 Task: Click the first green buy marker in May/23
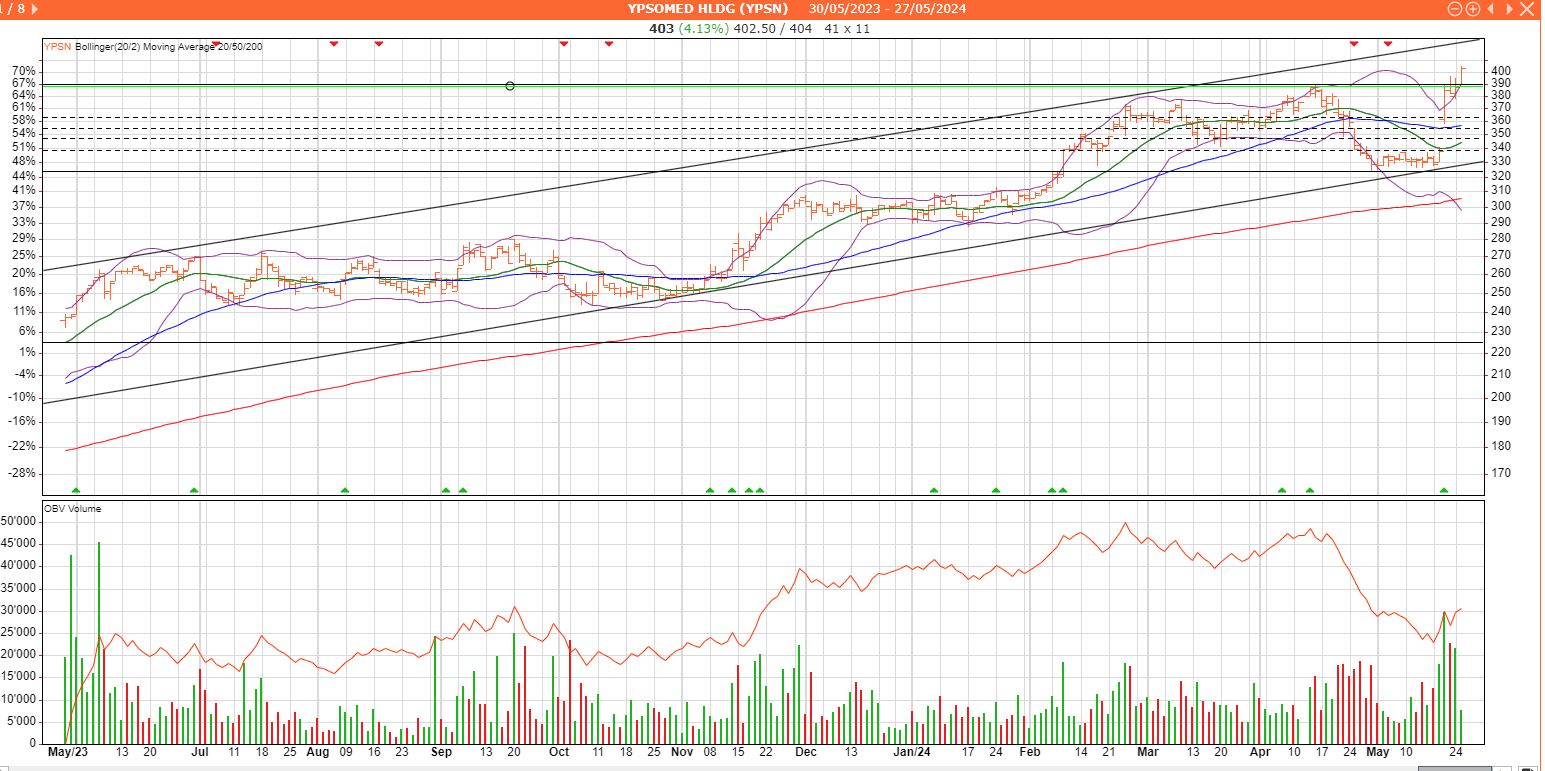point(76,490)
